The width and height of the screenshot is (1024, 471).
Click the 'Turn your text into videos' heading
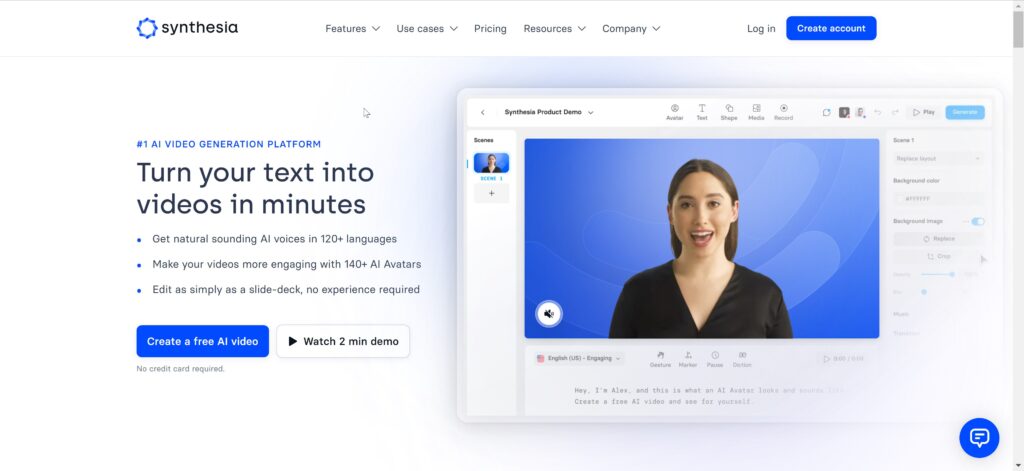(255, 188)
